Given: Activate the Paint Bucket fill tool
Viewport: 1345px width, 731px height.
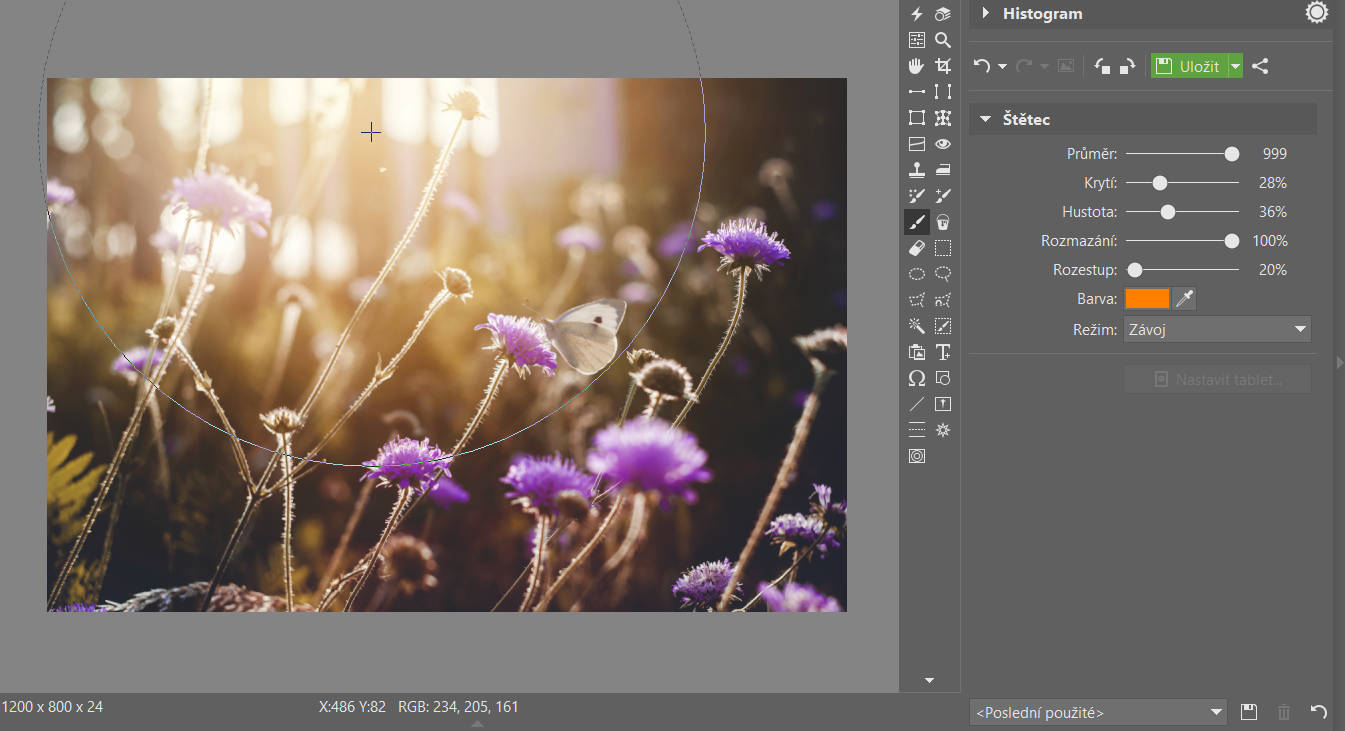Looking at the screenshot, I should click(x=942, y=222).
